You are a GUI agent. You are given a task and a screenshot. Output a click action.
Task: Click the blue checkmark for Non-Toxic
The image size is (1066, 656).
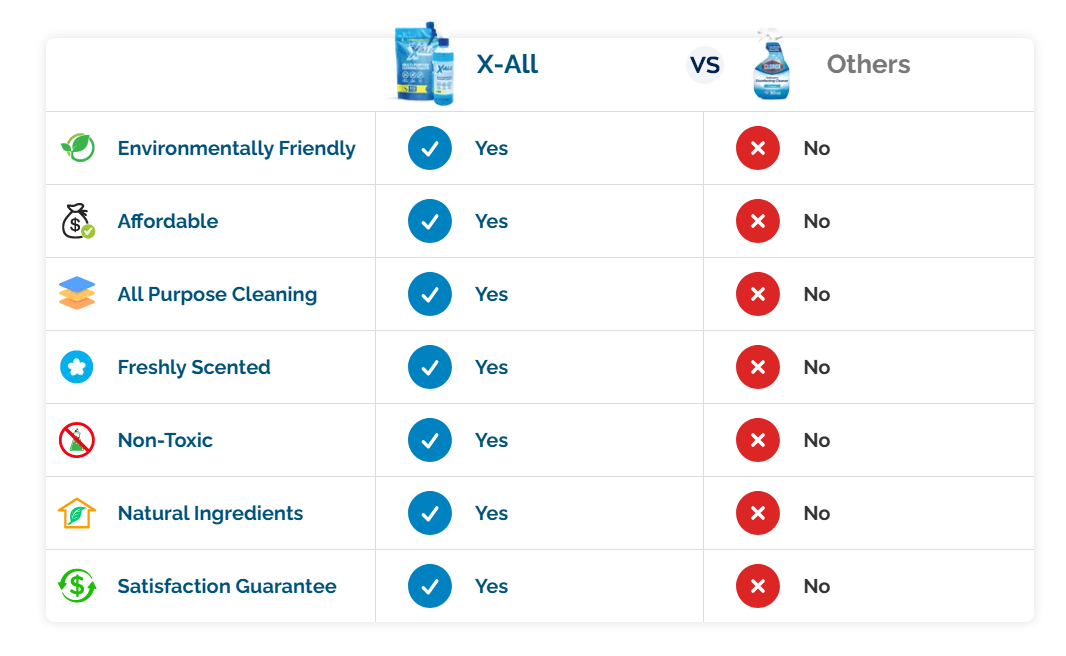[x=430, y=440]
